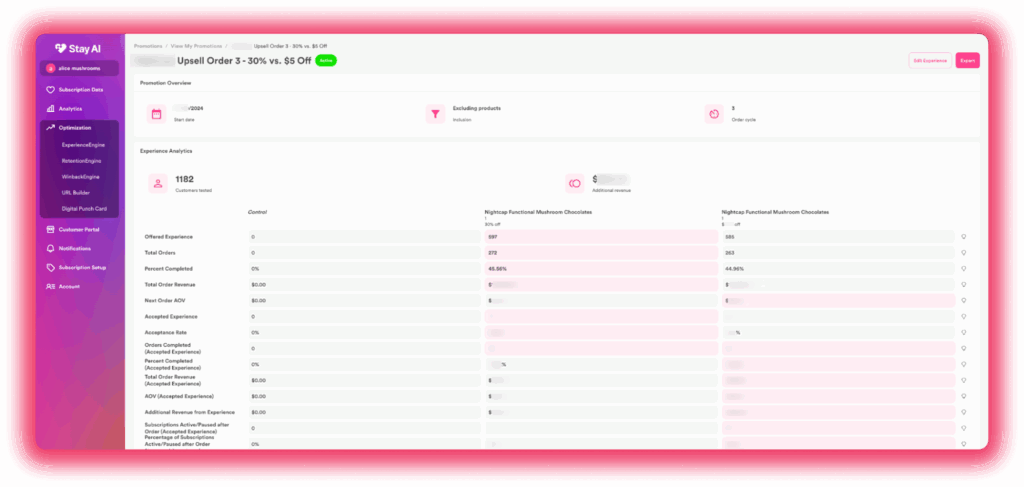Go to Customer Portal page
Image resolution: width=1024 pixels, height=487 pixels.
point(79,229)
